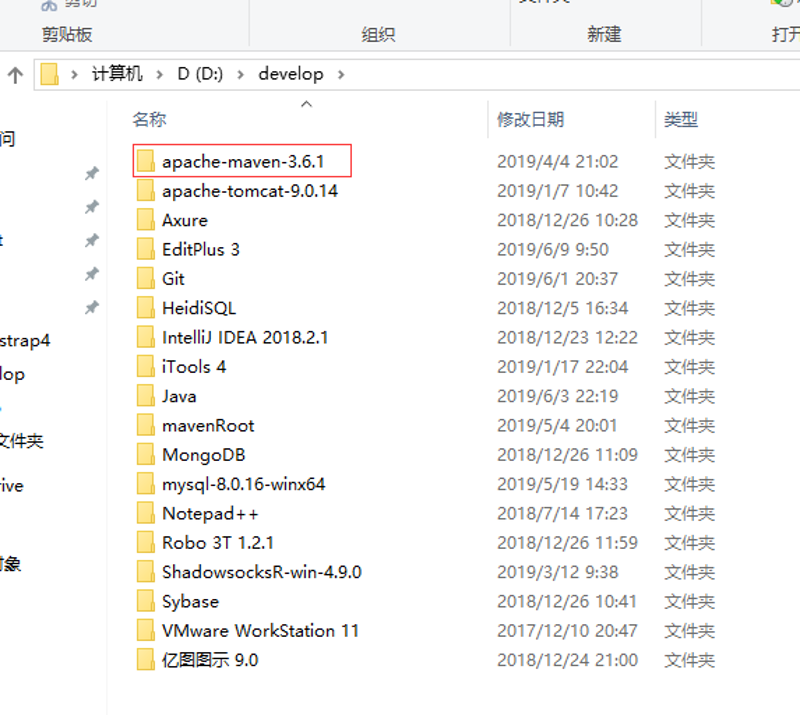800x715 pixels.
Task: Sort files by the 类型 column header
Action: [x=681, y=119]
